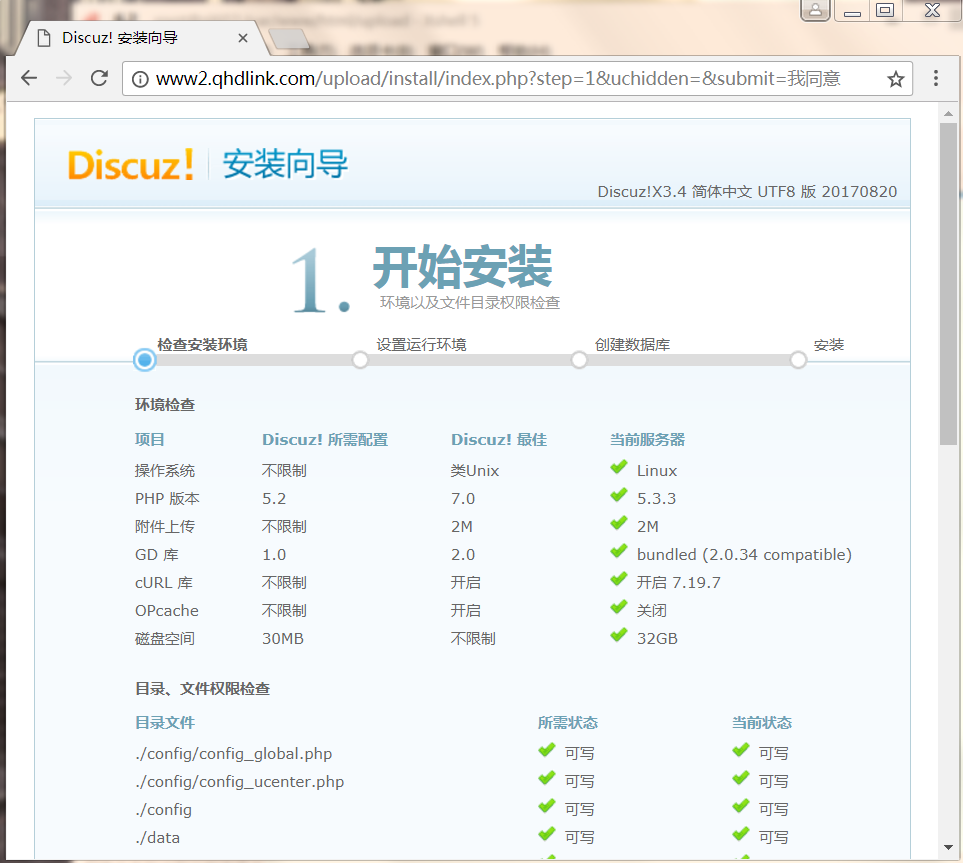Click the check beside bundled GD version
This screenshot has height=863, width=963.
(x=618, y=552)
